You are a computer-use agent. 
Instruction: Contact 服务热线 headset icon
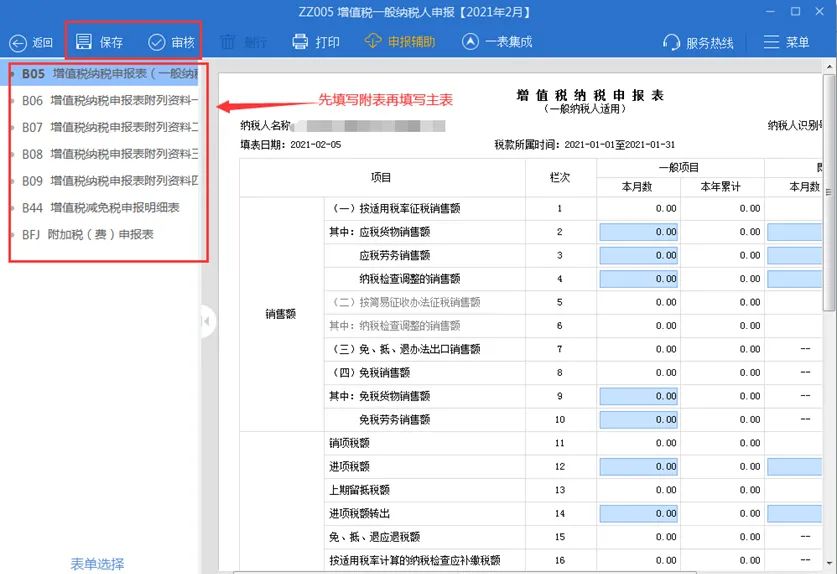click(671, 42)
